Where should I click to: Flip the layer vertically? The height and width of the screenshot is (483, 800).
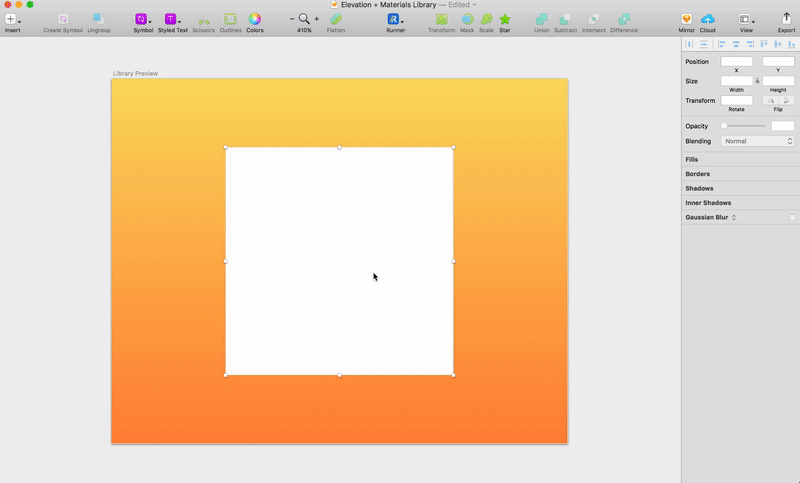(x=787, y=100)
